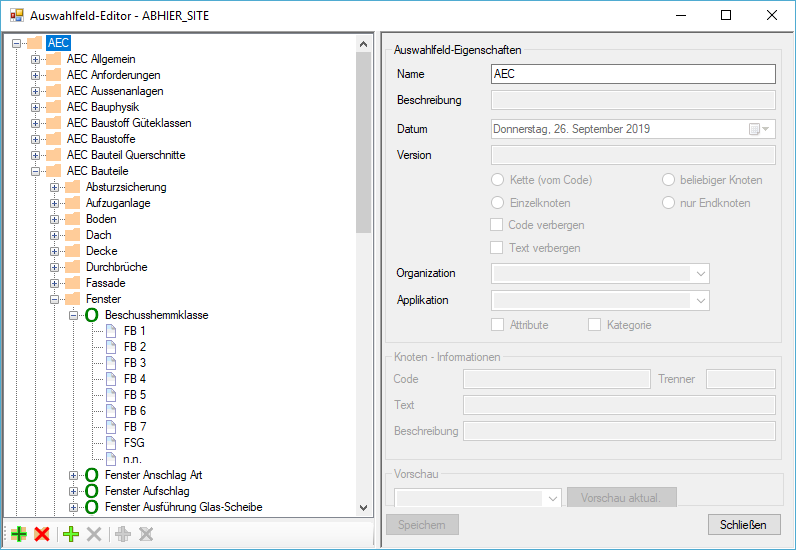
Task: Click the Schließen button
Action: pos(744,525)
